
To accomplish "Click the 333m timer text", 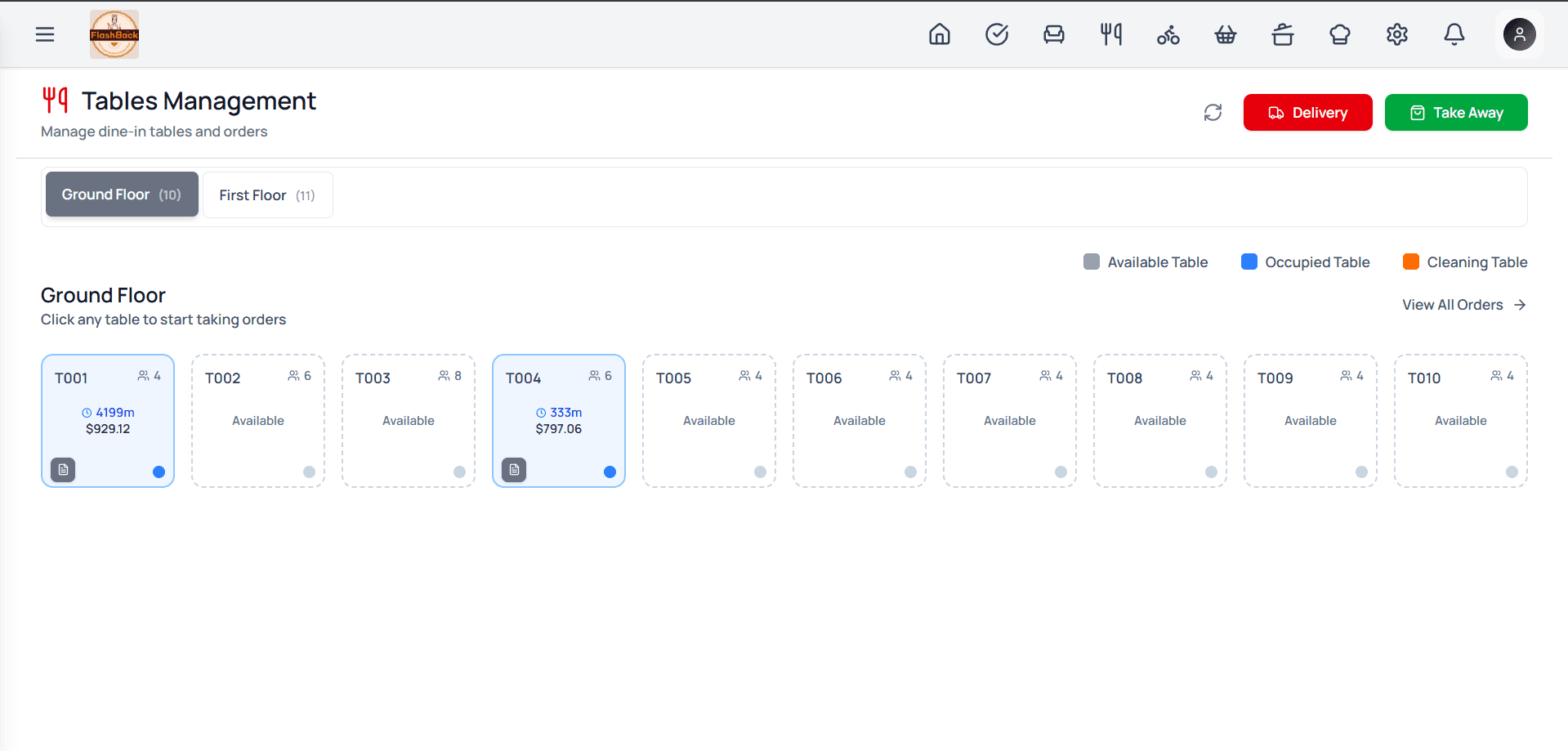I will coord(565,413).
